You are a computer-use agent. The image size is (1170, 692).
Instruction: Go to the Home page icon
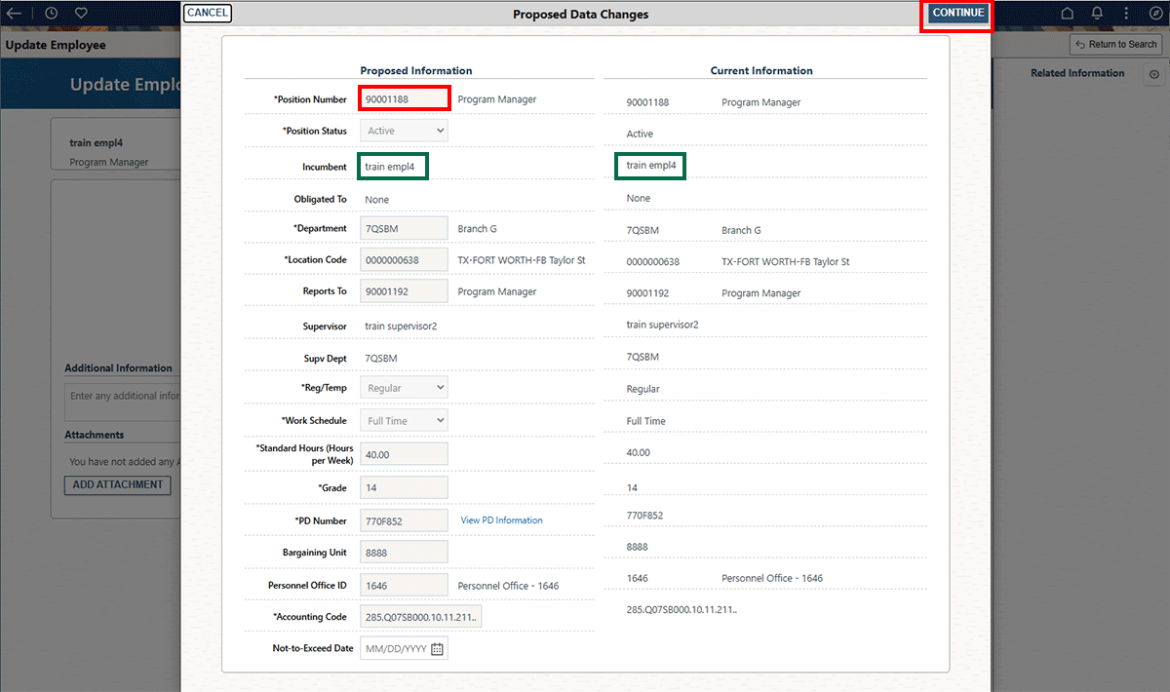[x=1066, y=13]
